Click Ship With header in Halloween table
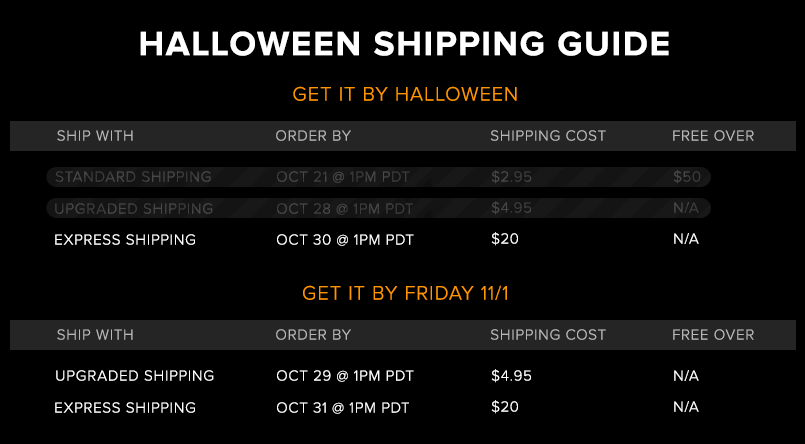 click(x=95, y=136)
